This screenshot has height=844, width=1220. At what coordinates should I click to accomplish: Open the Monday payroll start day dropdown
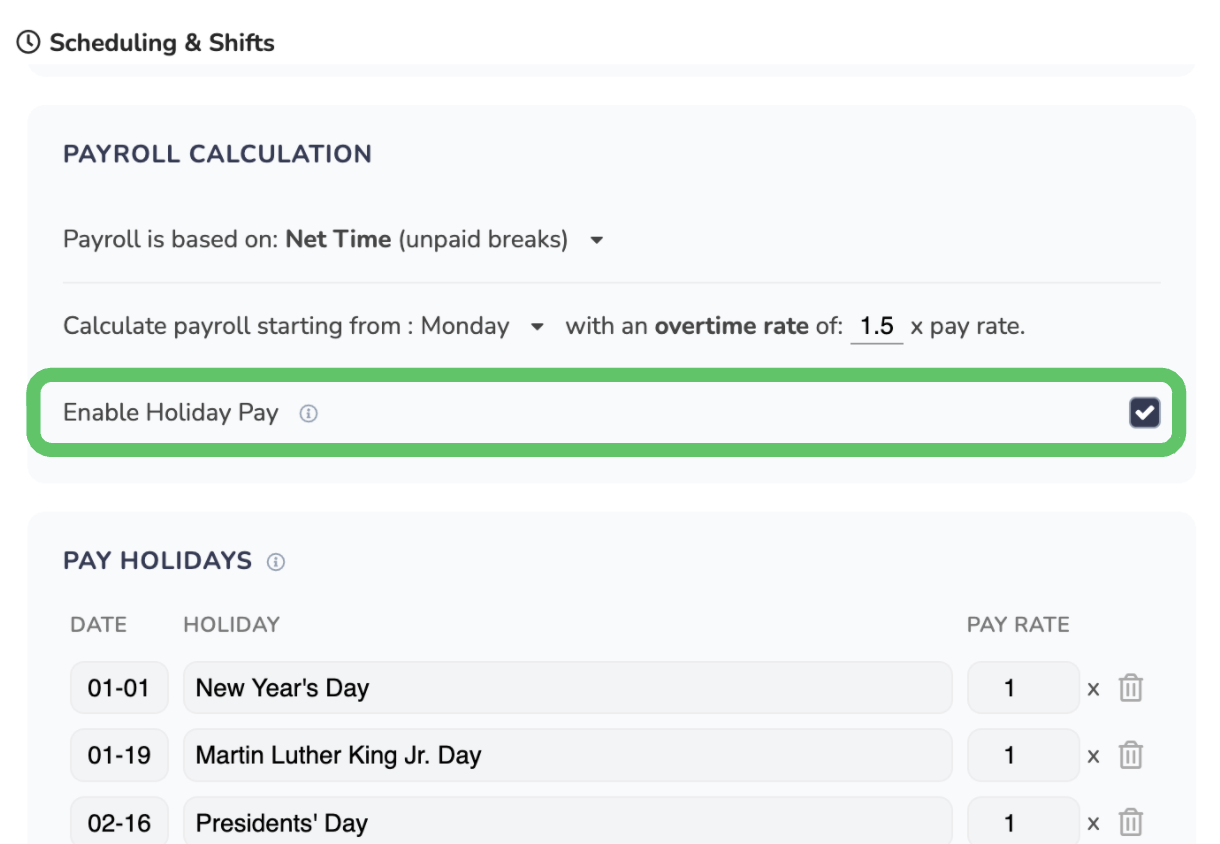(537, 327)
